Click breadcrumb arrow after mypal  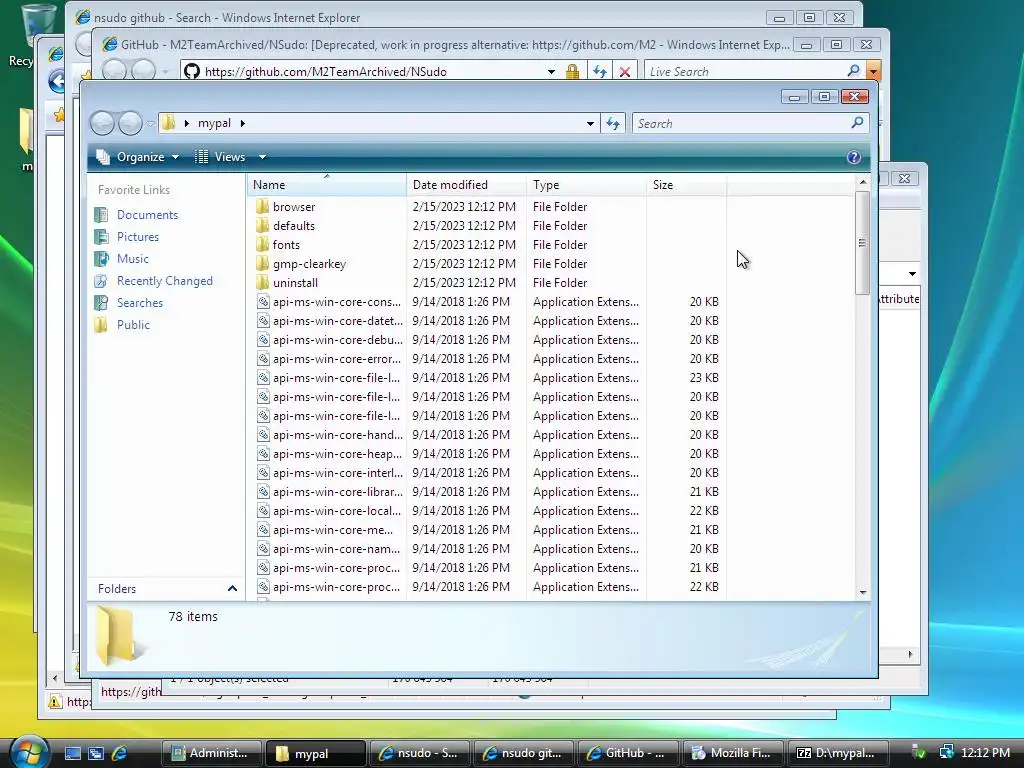[242, 123]
